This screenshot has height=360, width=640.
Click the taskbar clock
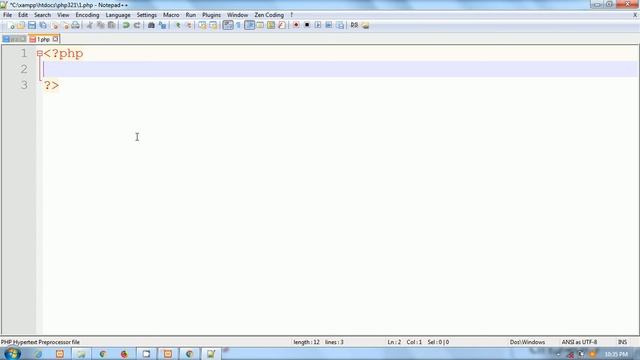(x=616, y=354)
